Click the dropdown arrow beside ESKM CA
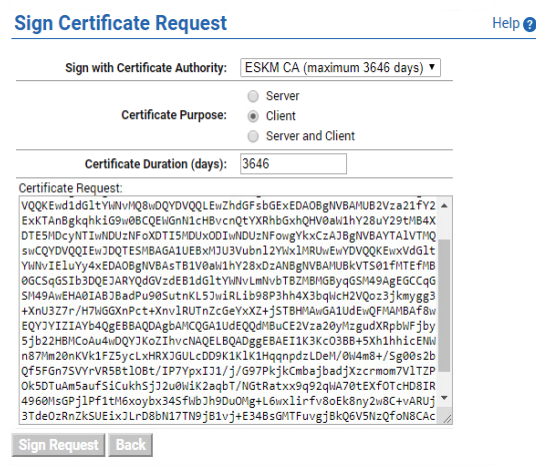This screenshot has height=472, width=547. coord(432,66)
